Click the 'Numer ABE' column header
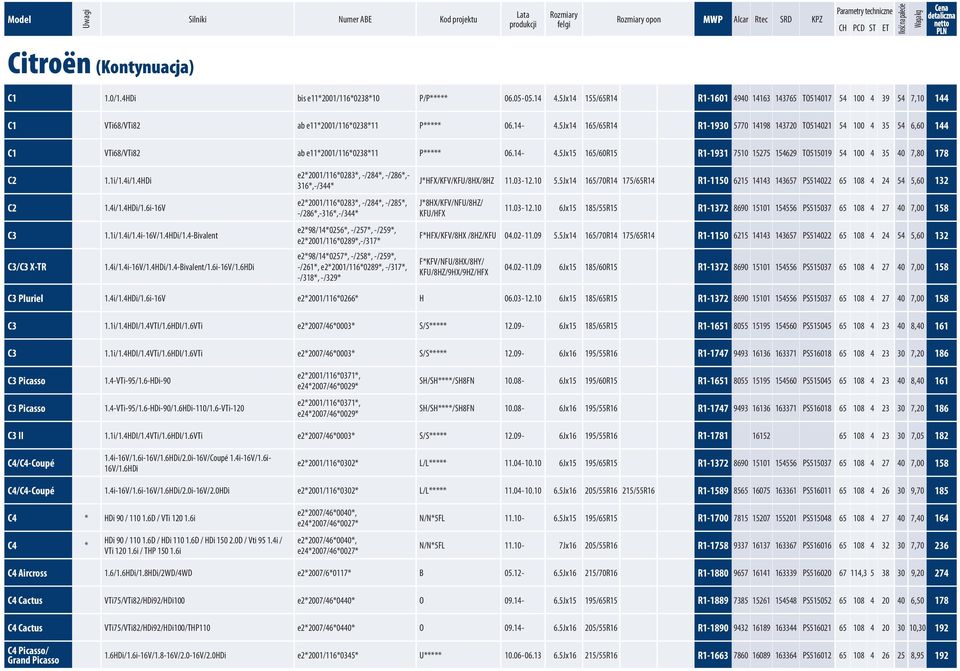The width and height of the screenshot is (960, 671). (355, 19)
